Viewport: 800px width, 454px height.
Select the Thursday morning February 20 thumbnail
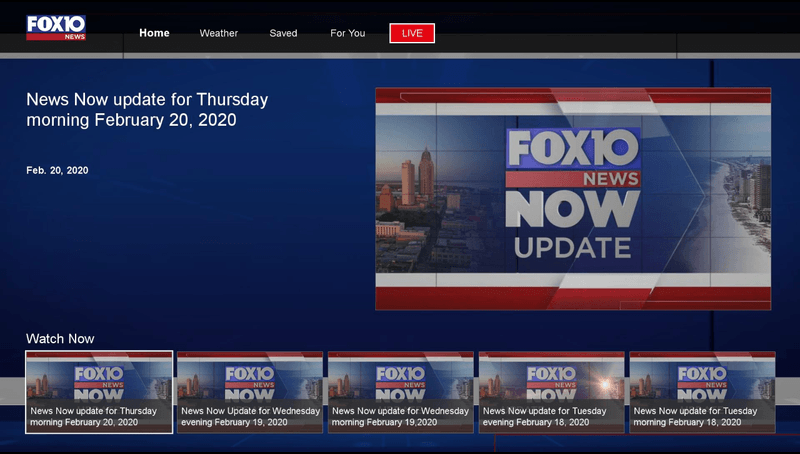click(x=99, y=380)
